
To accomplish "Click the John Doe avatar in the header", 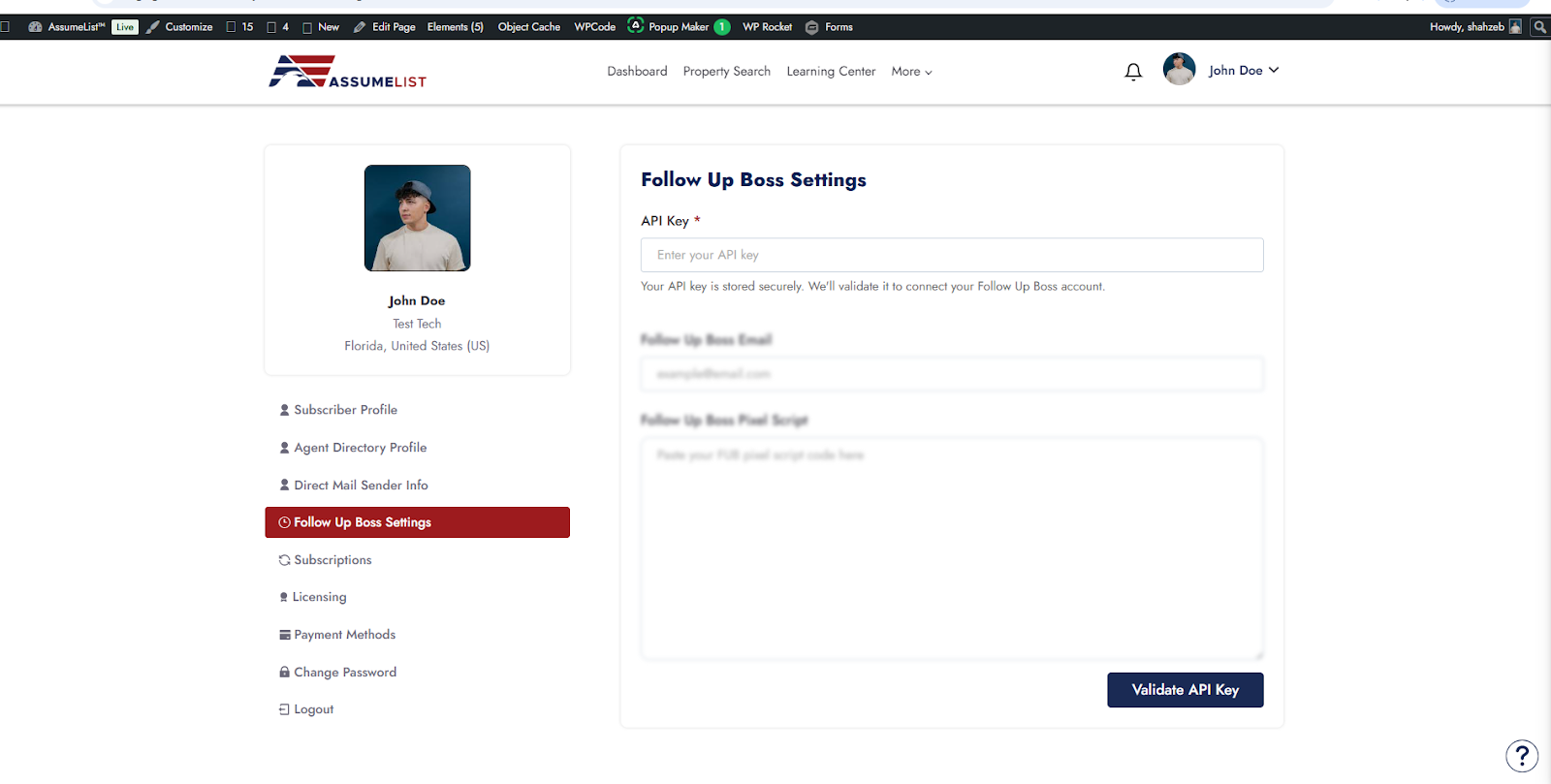I will 1179,70.
